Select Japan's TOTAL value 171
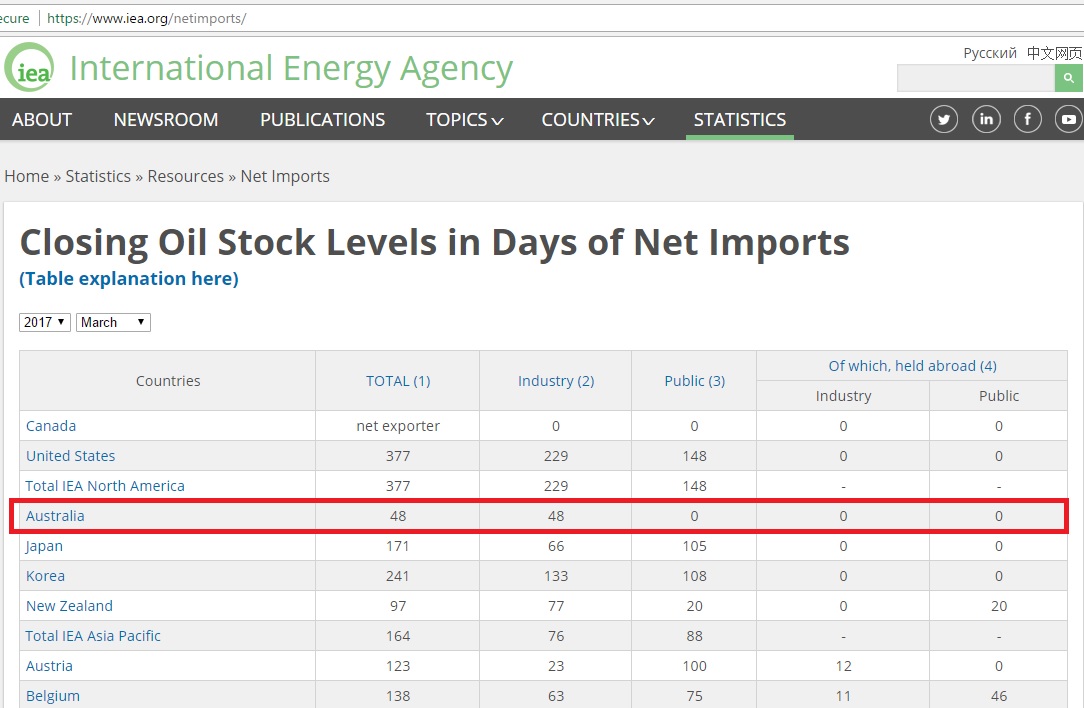Screen dimensions: 1084x708 (x=398, y=546)
